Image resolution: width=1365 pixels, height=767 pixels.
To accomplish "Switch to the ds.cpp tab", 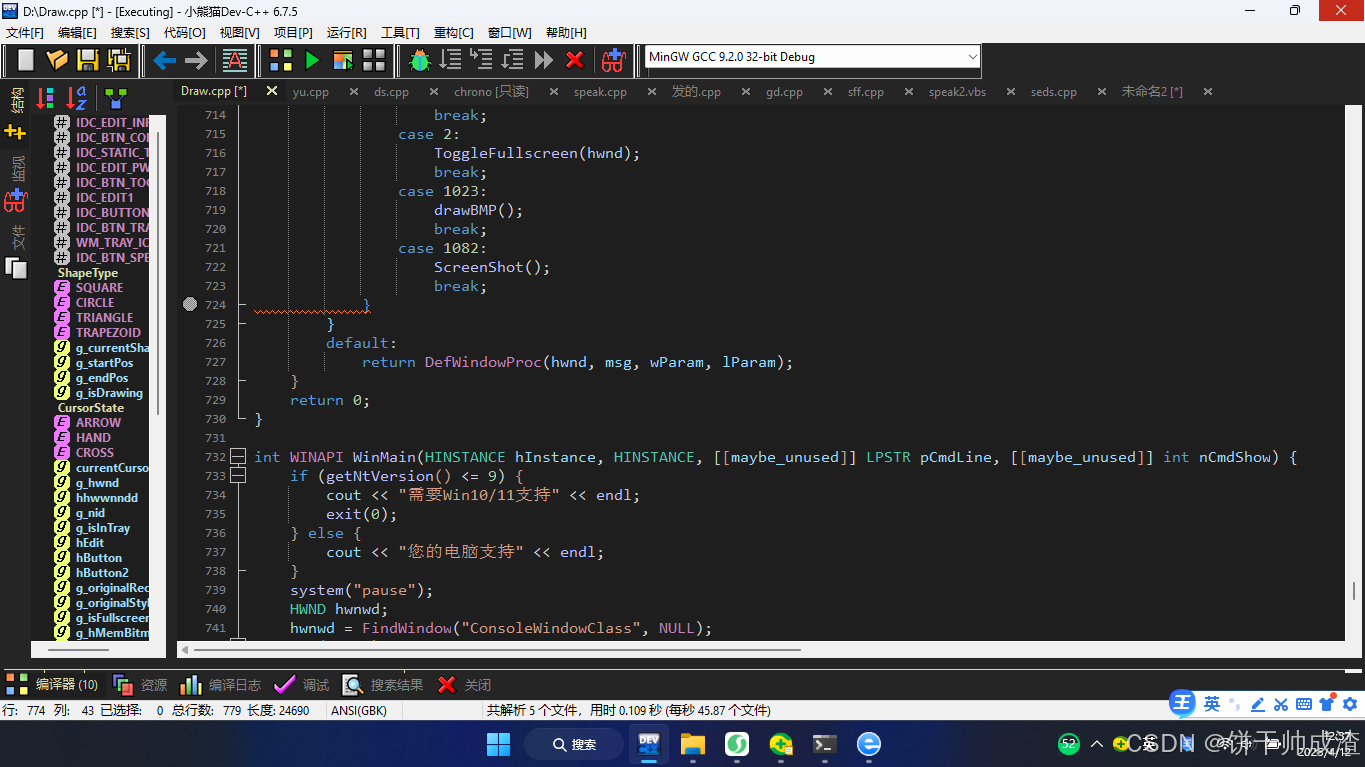I will (391, 92).
